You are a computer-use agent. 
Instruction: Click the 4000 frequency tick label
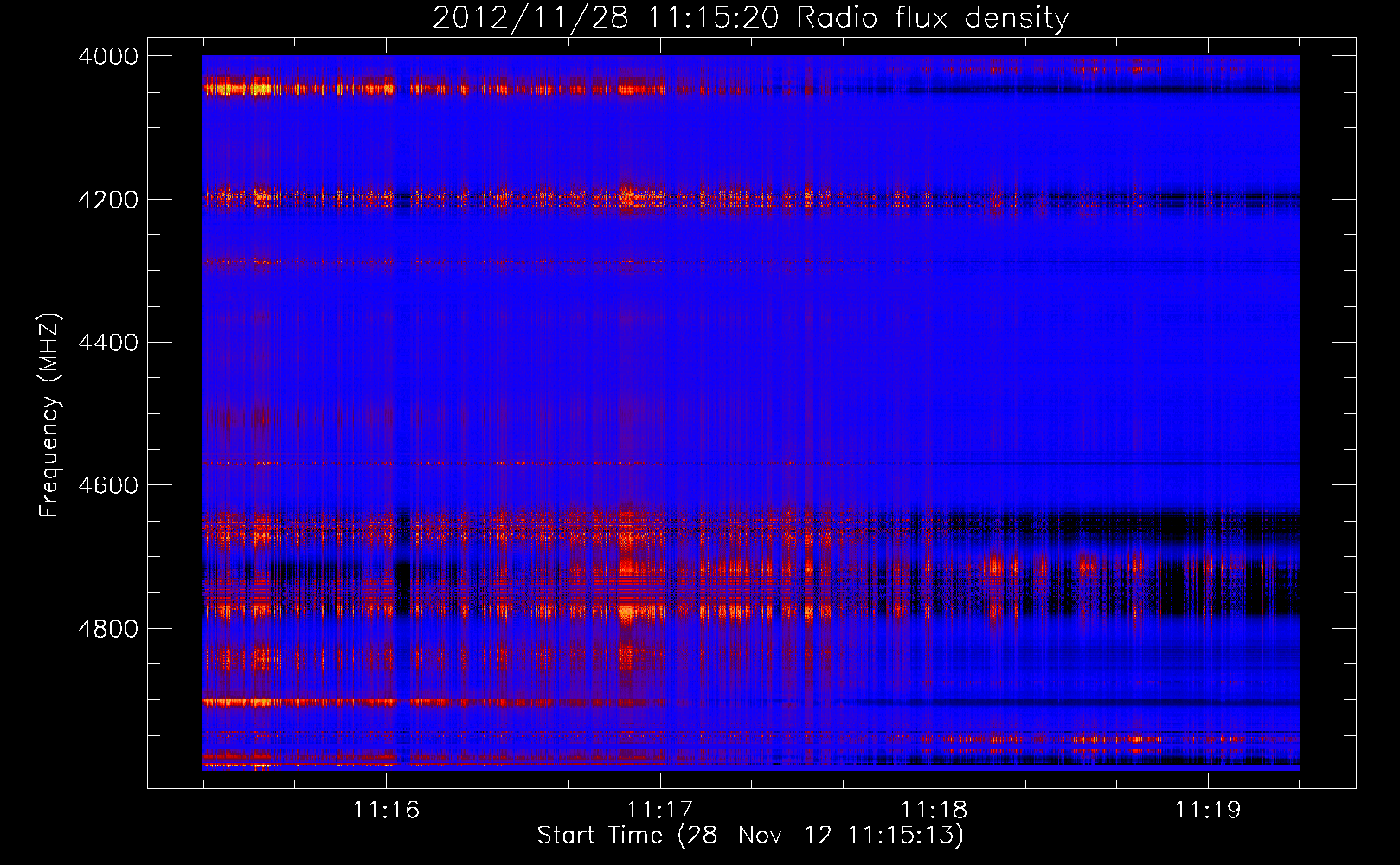[x=108, y=56]
